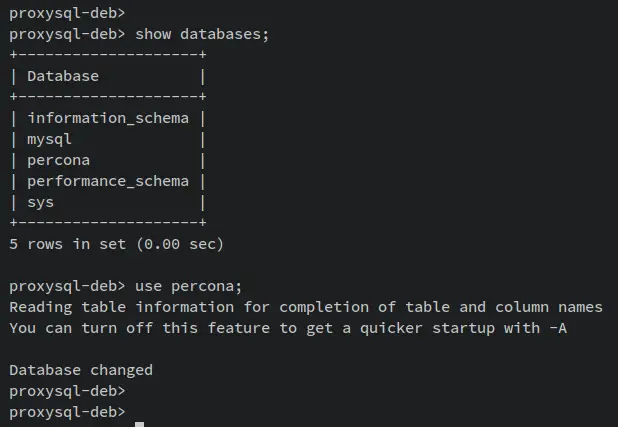Click the "show databases;" command text
The height and width of the screenshot is (427, 618).
click(202, 34)
